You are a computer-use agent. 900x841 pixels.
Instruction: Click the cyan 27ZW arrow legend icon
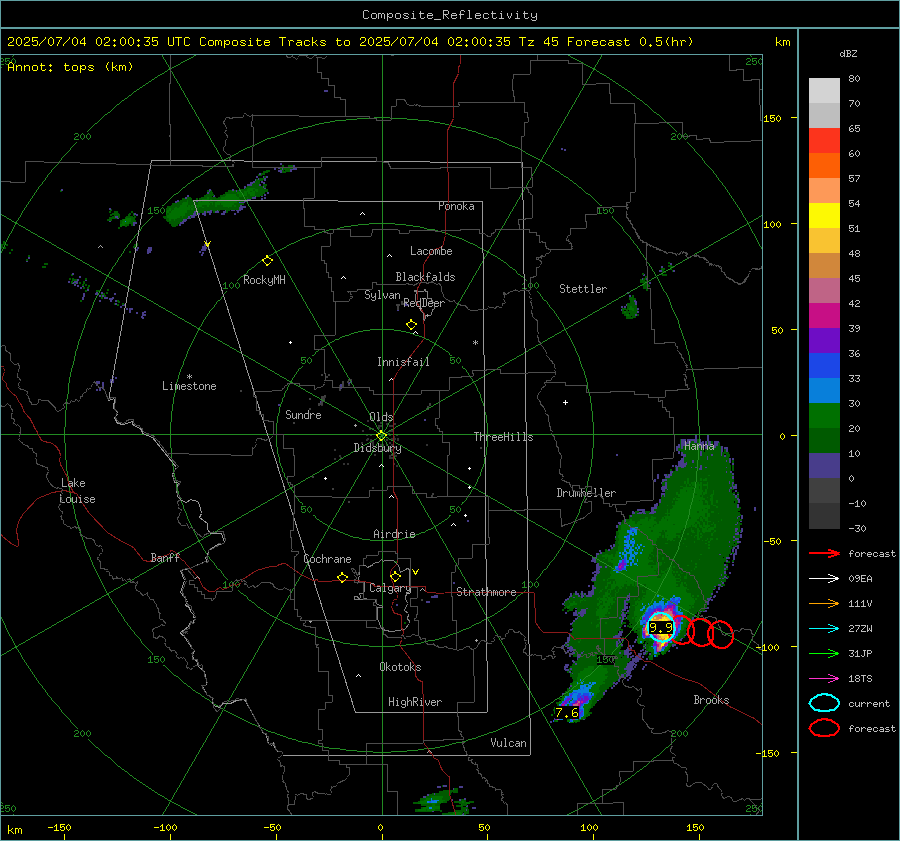[x=824, y=628]
